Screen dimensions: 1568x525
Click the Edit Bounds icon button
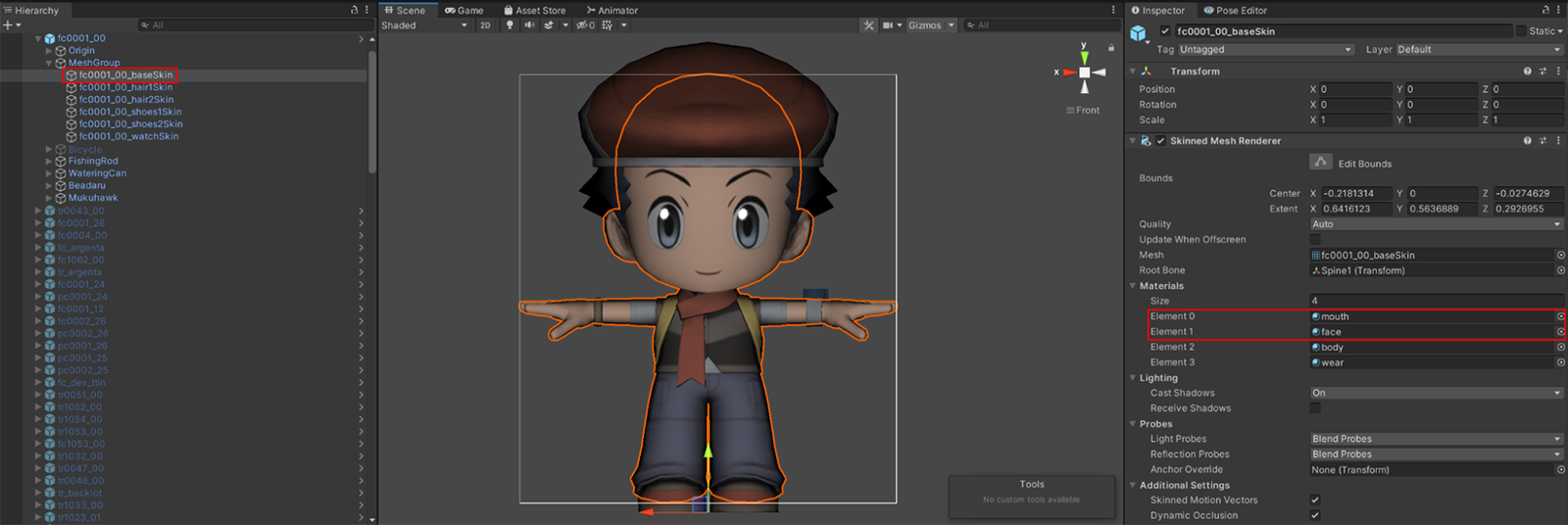point(1321,163)
